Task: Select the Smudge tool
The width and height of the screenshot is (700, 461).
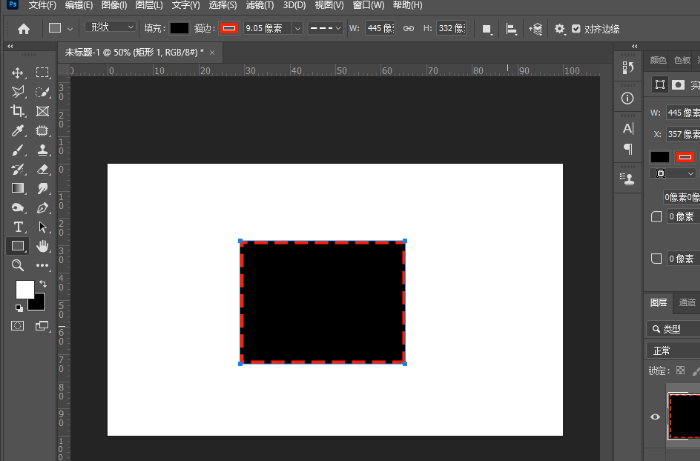Action: click(x=42, y=188)
